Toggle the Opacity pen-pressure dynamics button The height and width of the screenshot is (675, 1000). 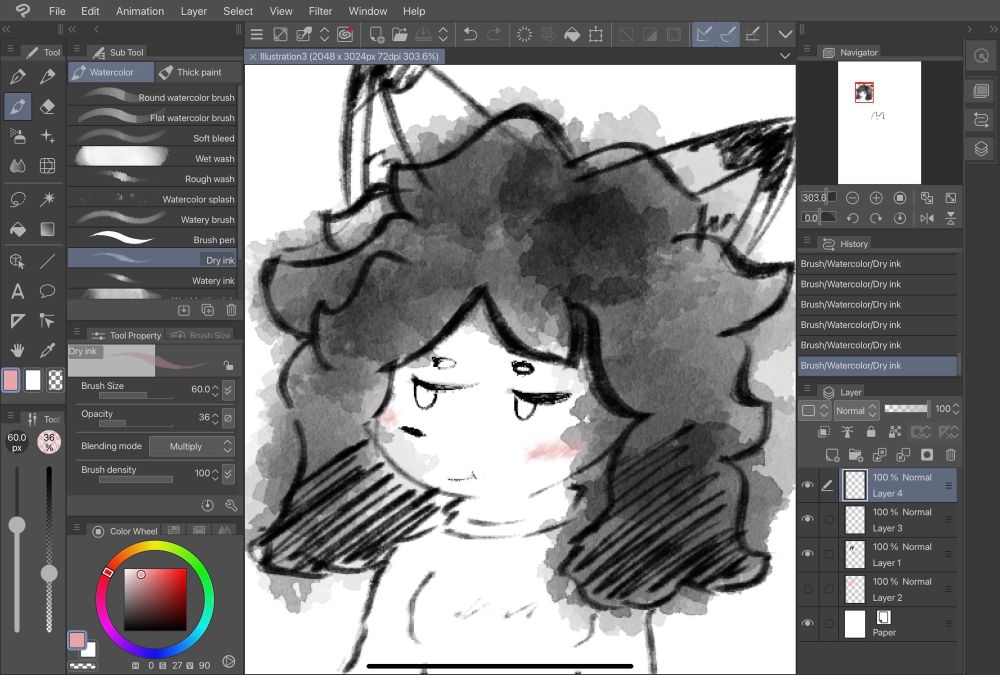tap(228, 417)
